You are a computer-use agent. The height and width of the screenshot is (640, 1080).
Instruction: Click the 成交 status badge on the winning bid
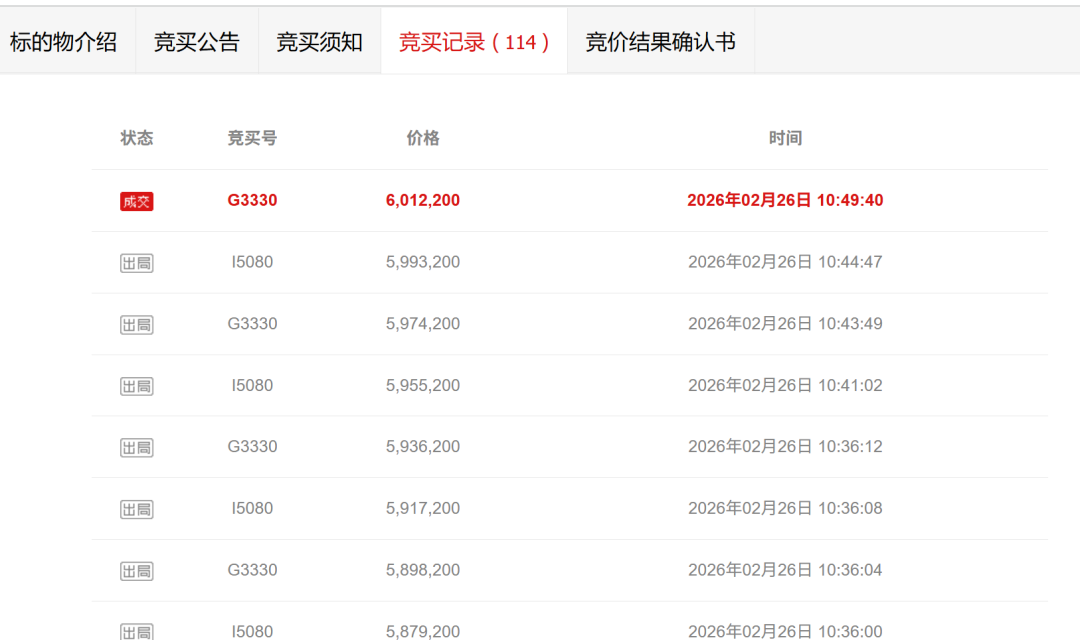coord(136,200)
